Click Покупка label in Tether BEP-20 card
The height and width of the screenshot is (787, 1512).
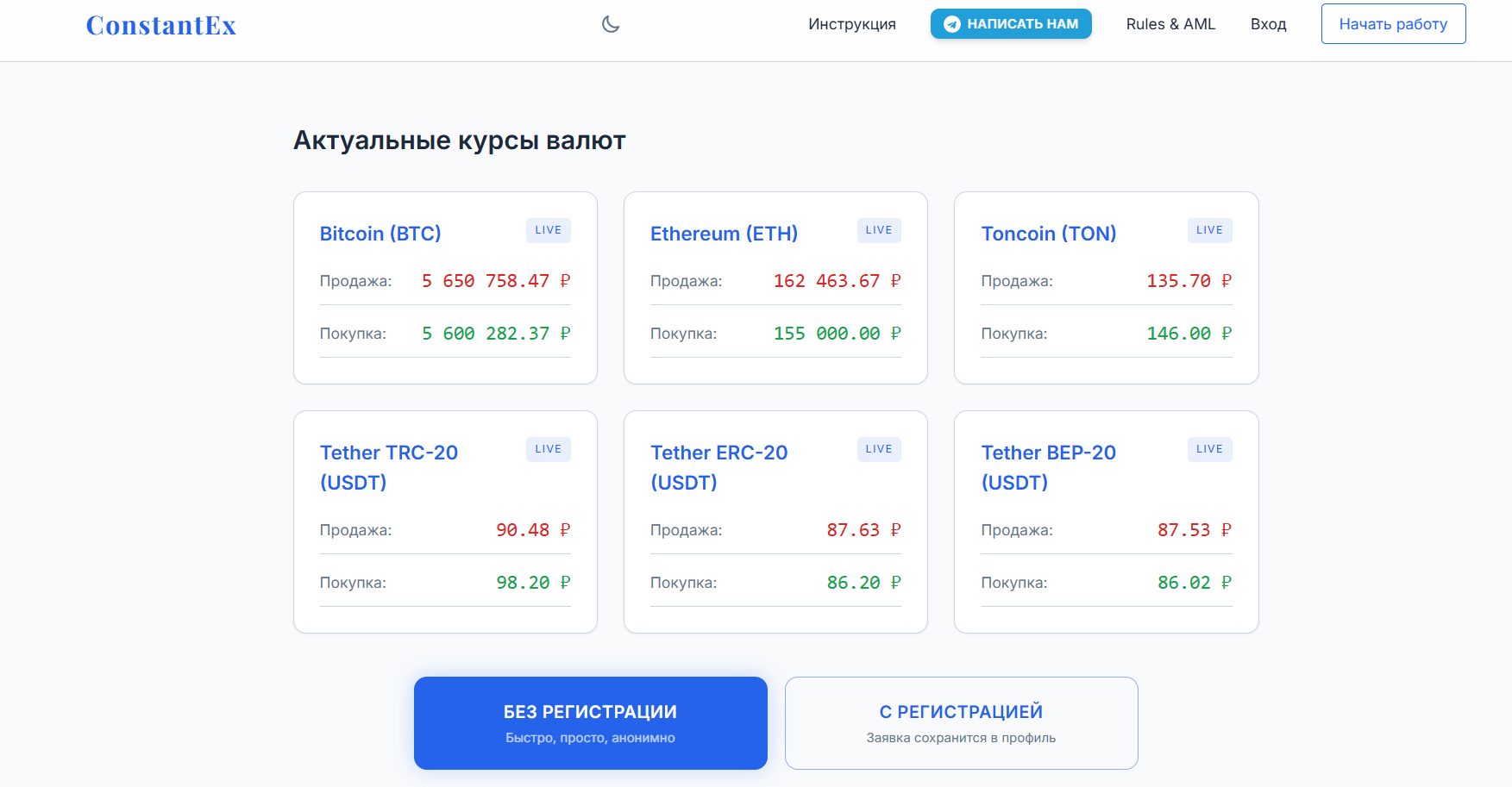(x=1014, y=583)
